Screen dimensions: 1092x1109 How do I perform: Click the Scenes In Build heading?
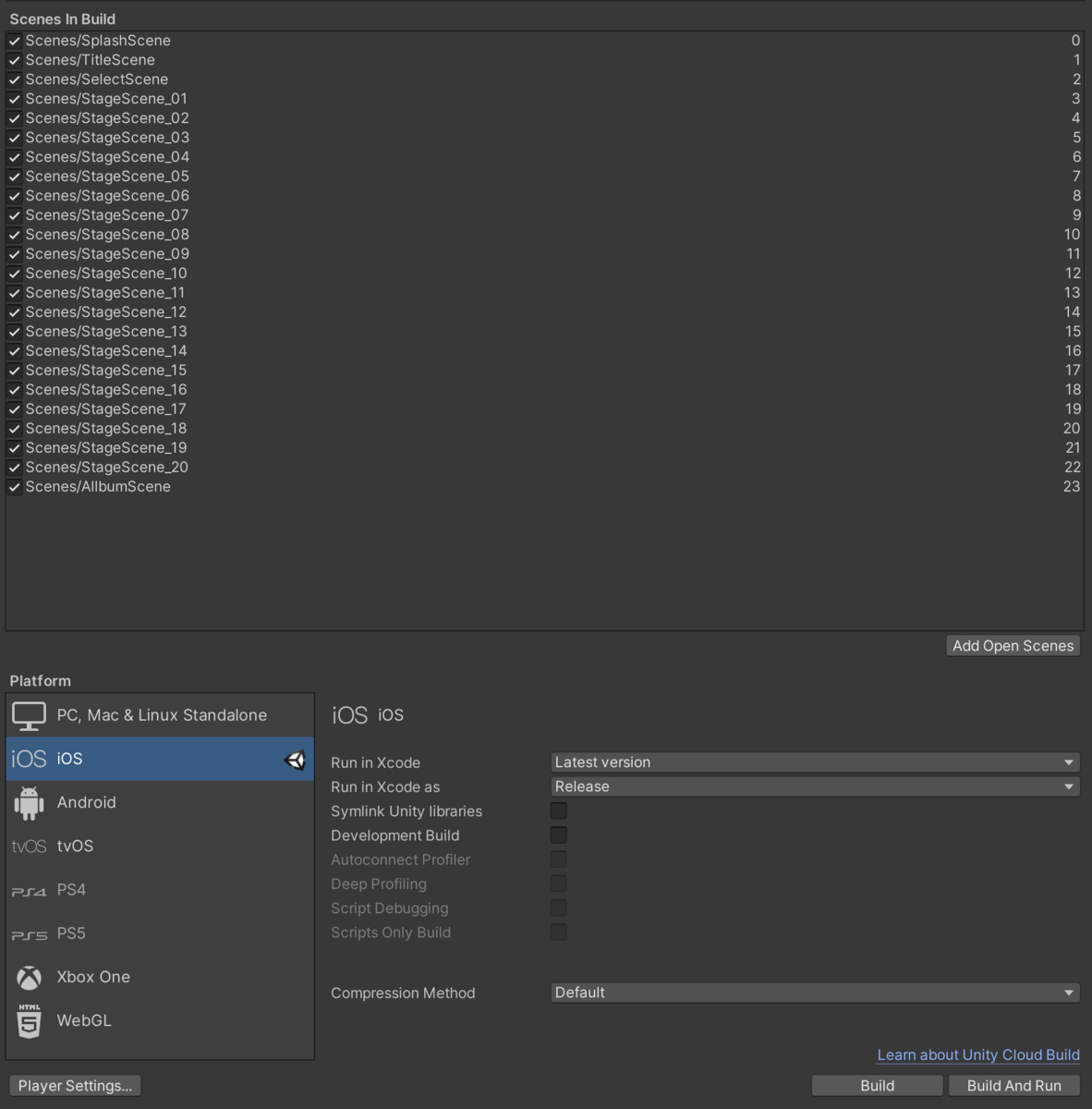pos(63,19)
